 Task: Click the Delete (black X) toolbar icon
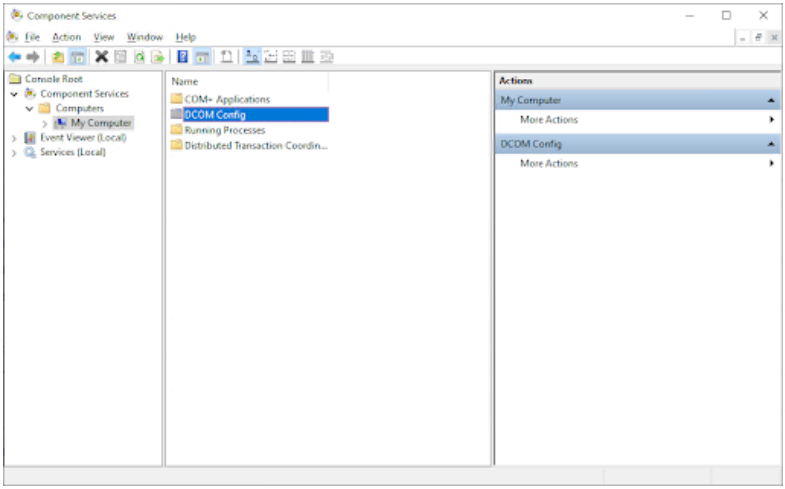[101, 57]
